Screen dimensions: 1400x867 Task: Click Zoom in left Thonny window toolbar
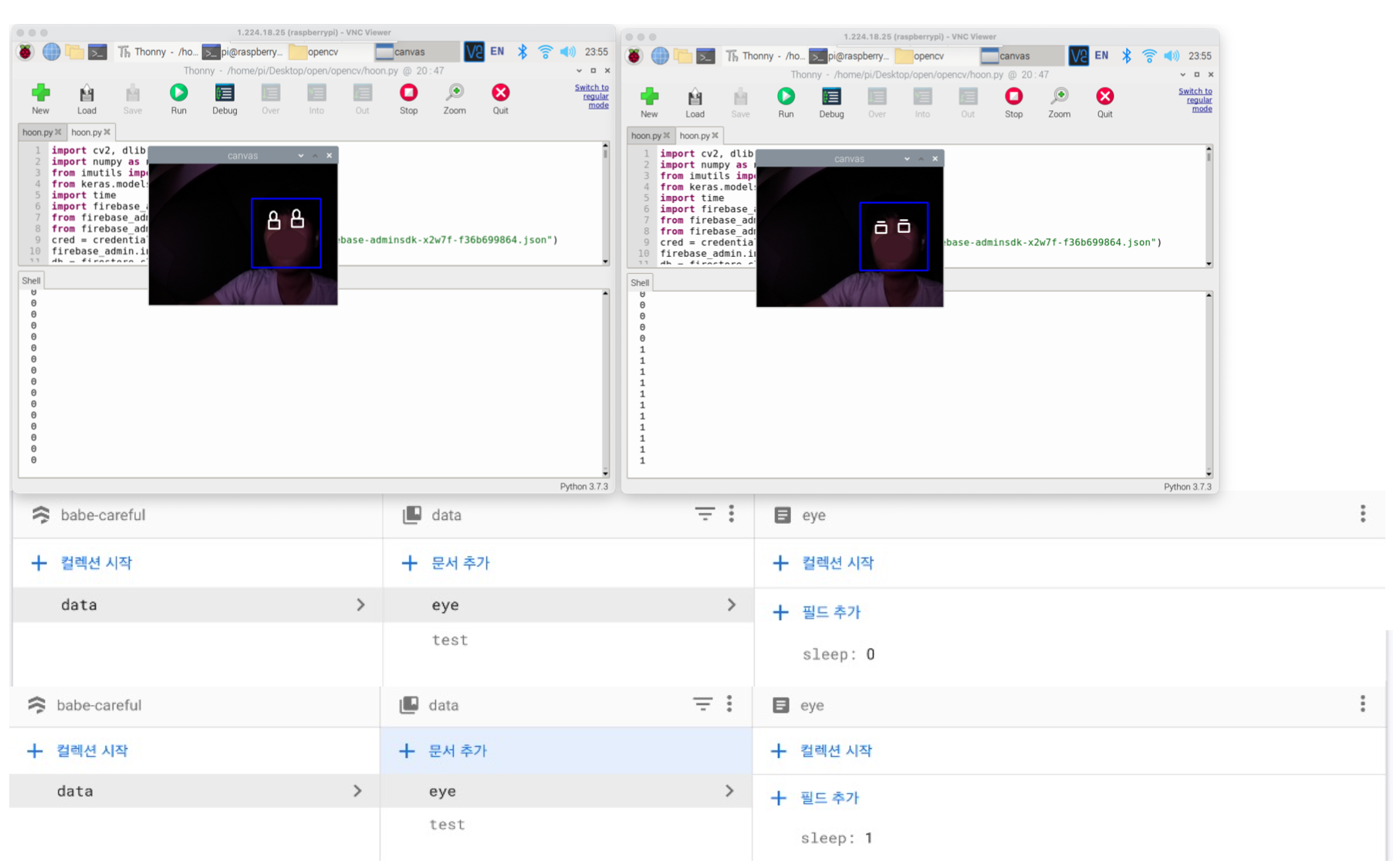(x=455, y=100)
